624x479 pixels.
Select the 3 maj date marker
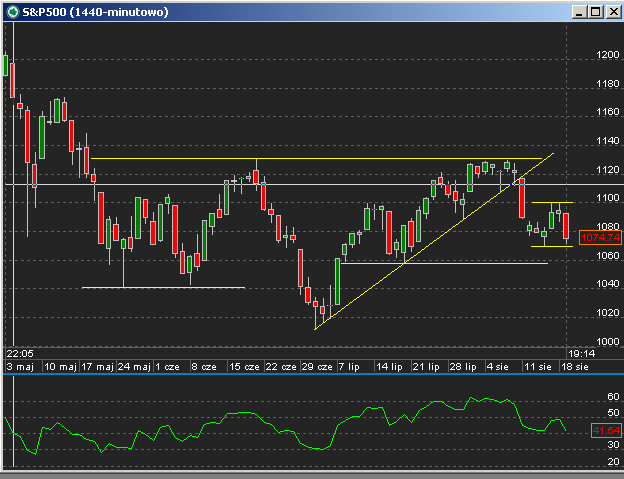20,367
